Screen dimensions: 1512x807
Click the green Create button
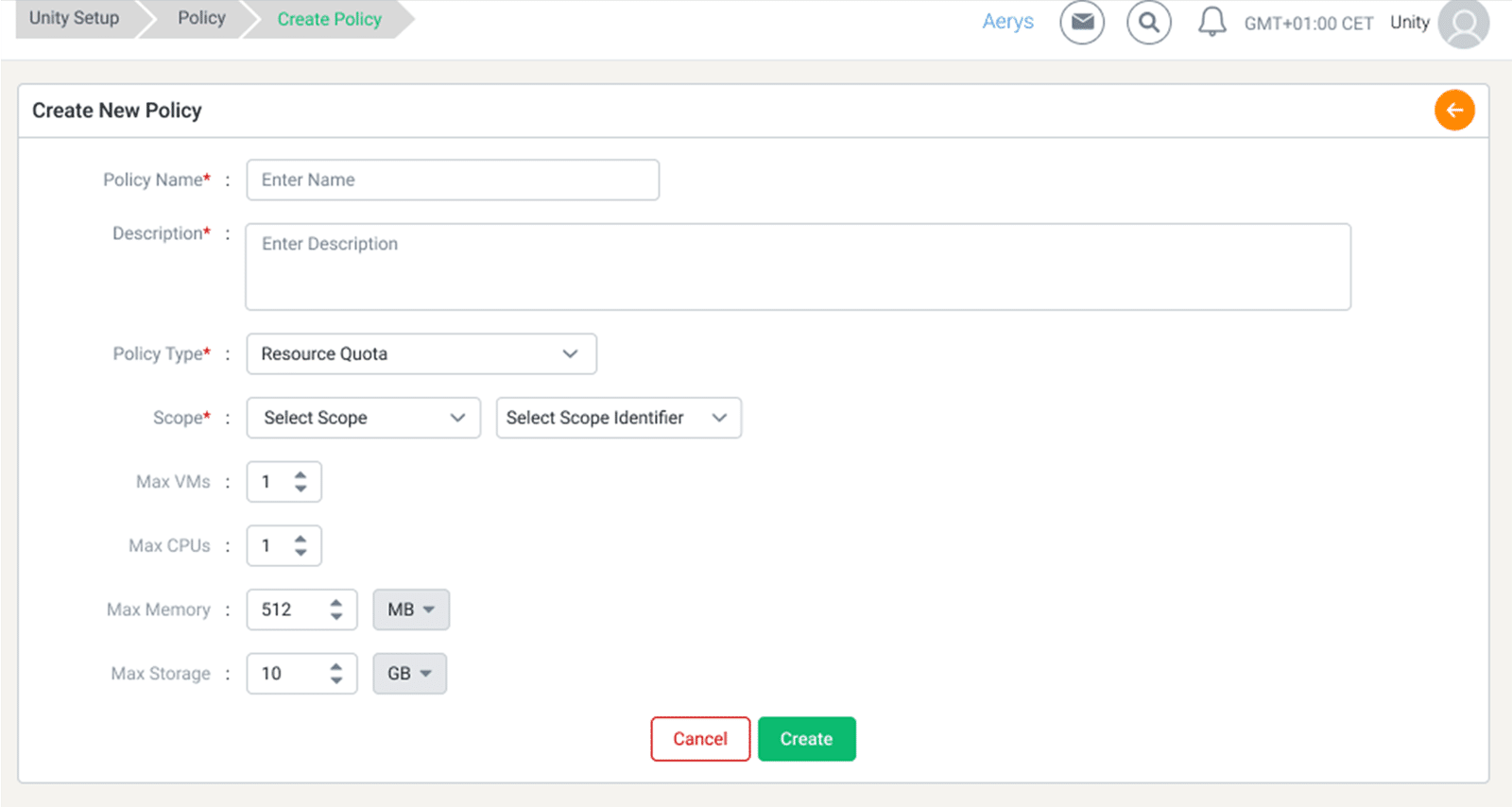[x=806, y=739]
